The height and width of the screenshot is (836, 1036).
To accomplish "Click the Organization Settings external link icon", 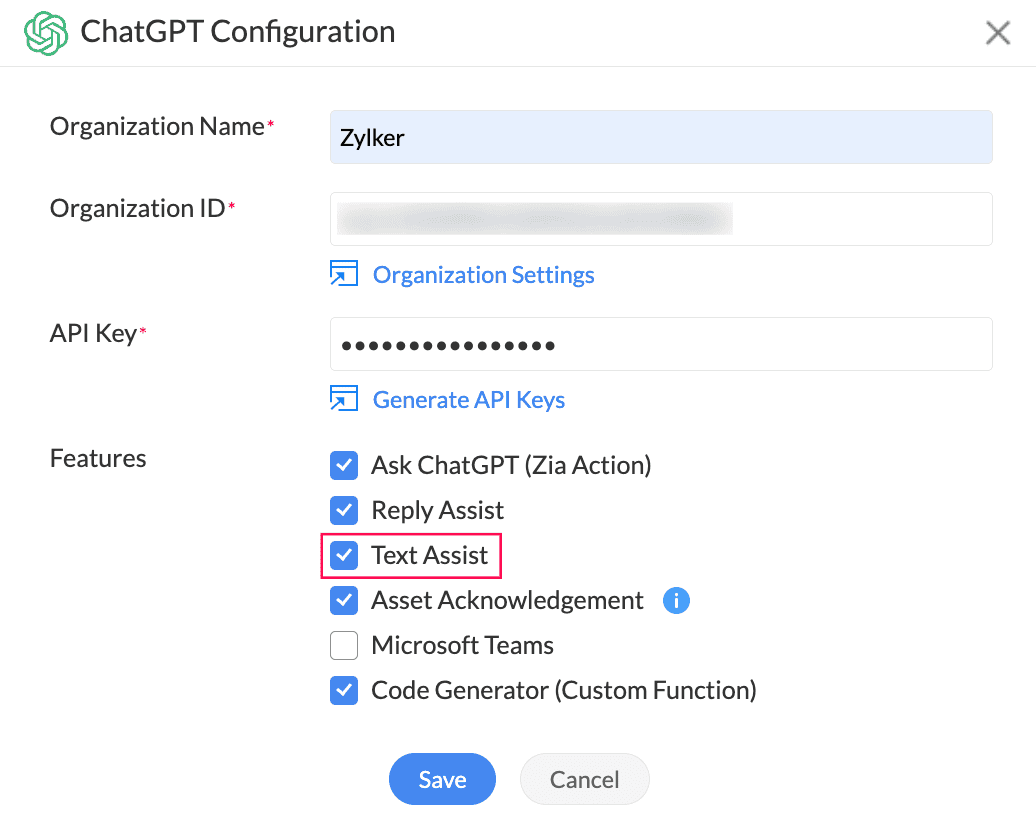I will [x=344, y=274].
